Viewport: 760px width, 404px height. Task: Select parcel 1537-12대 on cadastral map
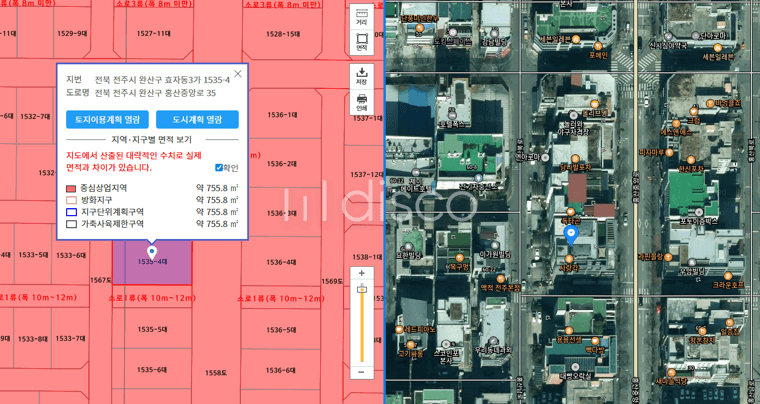point(367,174)
